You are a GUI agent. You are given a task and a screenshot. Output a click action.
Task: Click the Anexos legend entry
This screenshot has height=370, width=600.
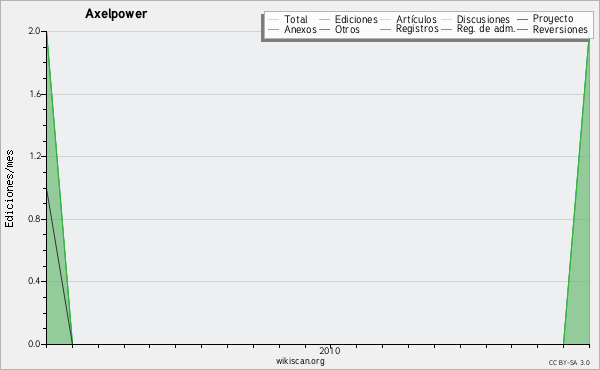292,29
